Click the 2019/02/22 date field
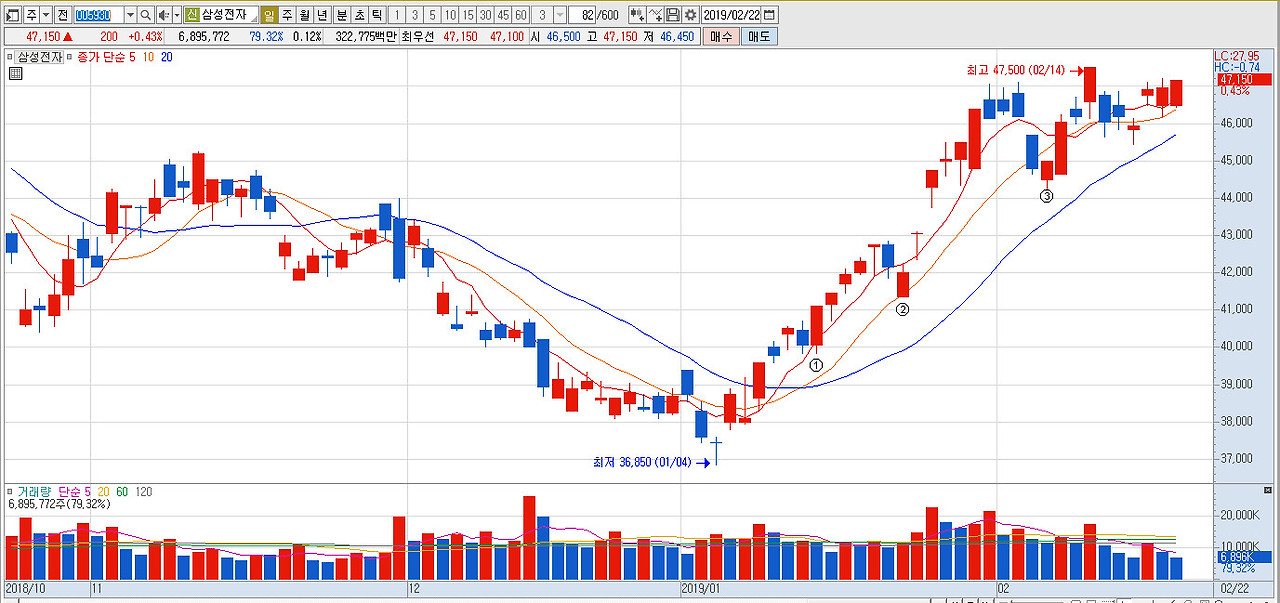Viewport: 1280px width, 603px height. pyautogui.click(x=731, y=15)
